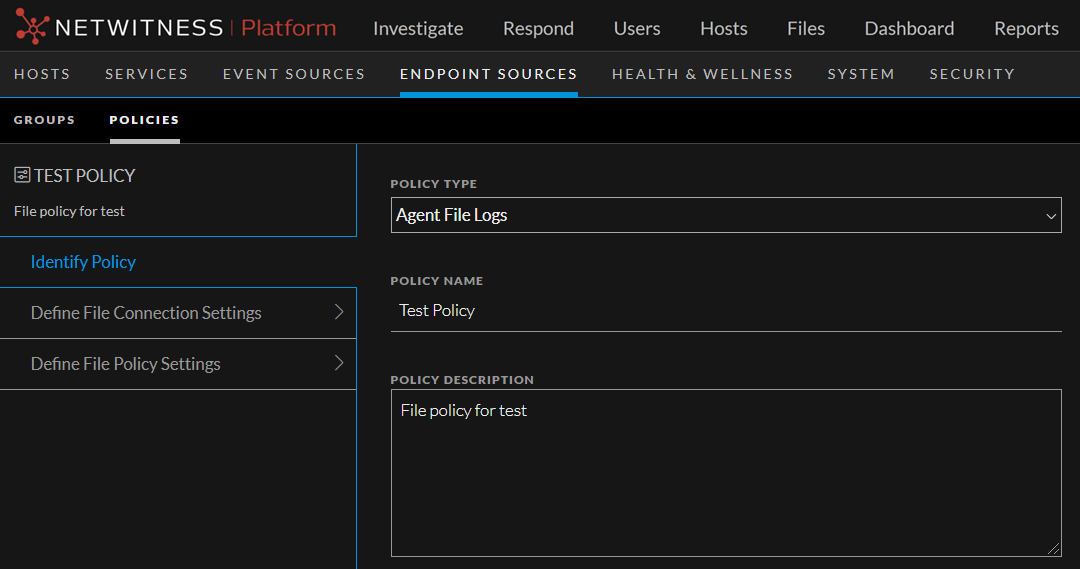Open the Reports menu
The height and width of the screenshot is (569, 1080).
(x=1026, y=28)
